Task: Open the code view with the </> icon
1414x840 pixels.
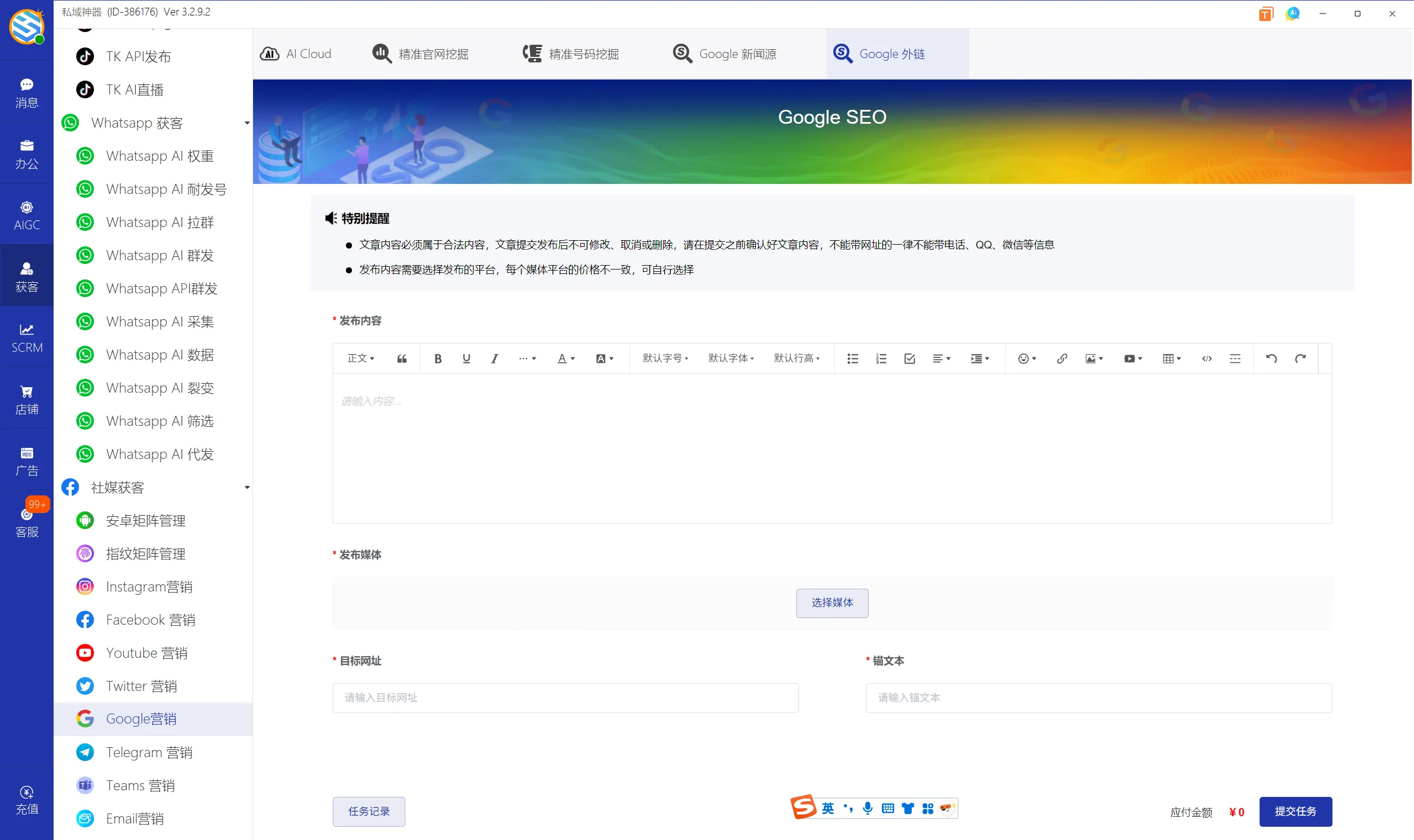Action: coord(1206,358)
